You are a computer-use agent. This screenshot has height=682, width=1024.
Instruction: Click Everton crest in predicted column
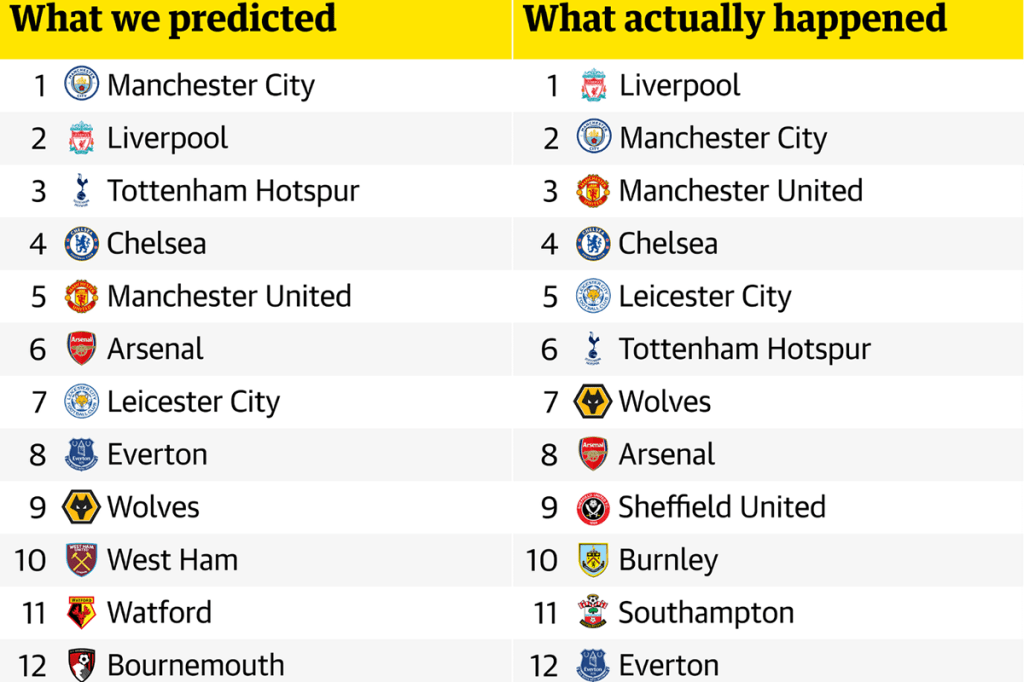[x=81, y=454]
